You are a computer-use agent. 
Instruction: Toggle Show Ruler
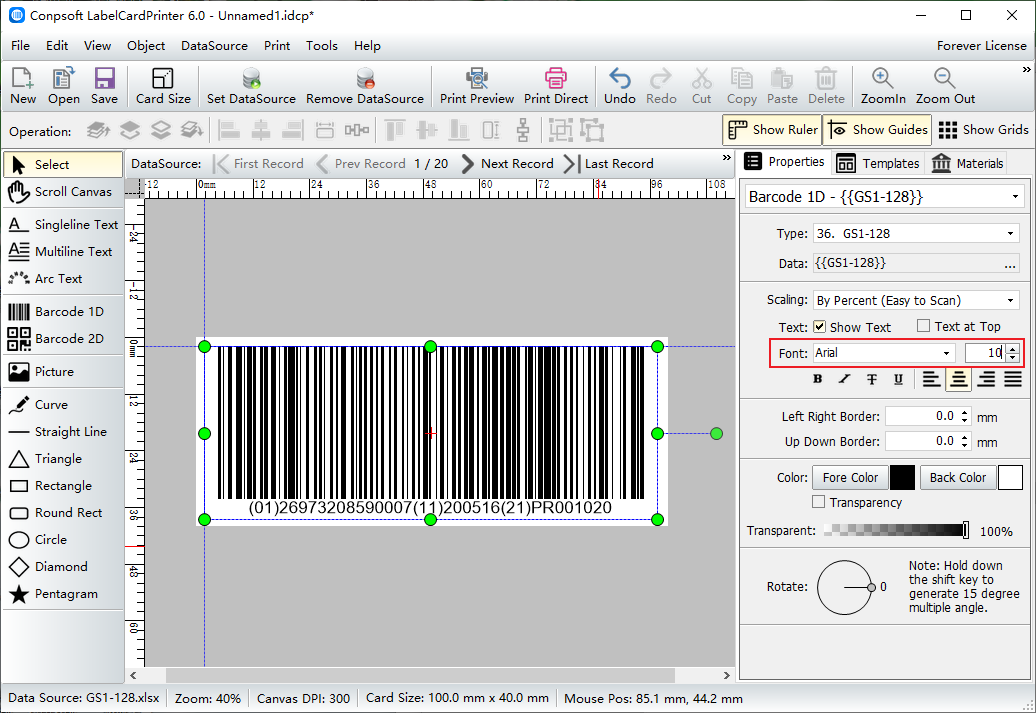tap(772, 130)
